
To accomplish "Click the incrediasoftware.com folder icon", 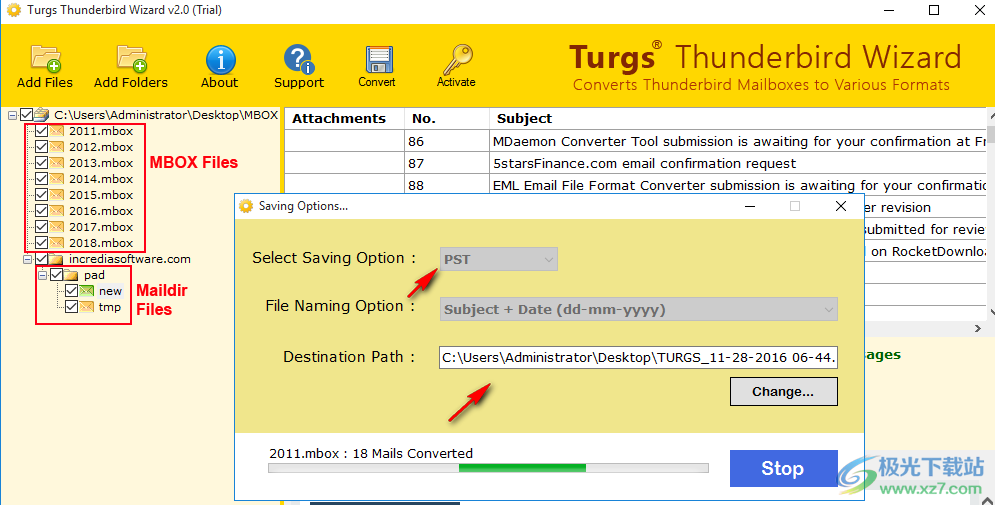I will pyautogui.click(x=56, y=259).
